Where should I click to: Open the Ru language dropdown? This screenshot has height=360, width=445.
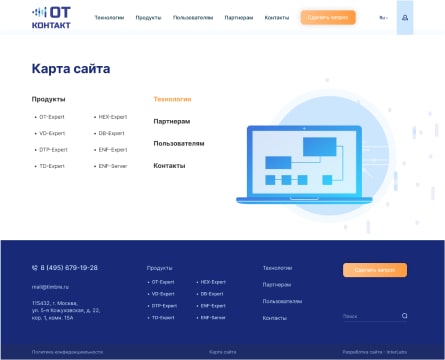pos(383,18)
